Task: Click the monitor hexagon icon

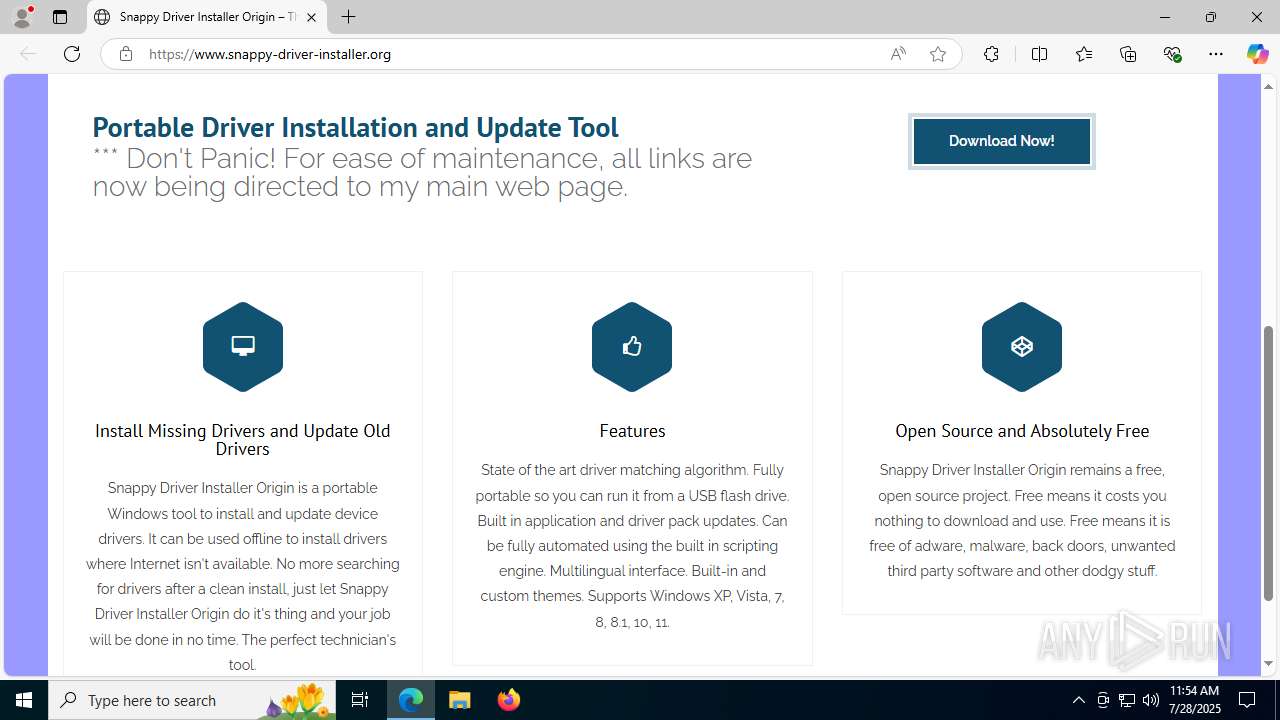Action: [x=243, y=346]
